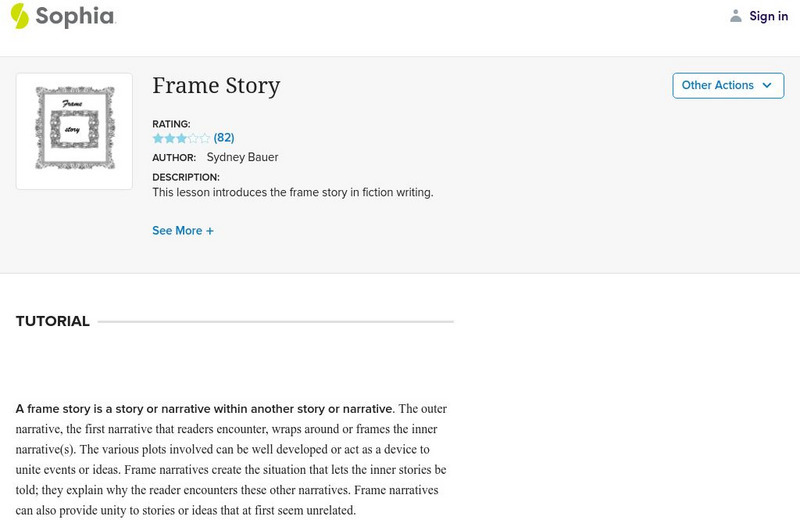The image size is (800, 520).
Task: Select the third rating star
Action: point(181,138)
